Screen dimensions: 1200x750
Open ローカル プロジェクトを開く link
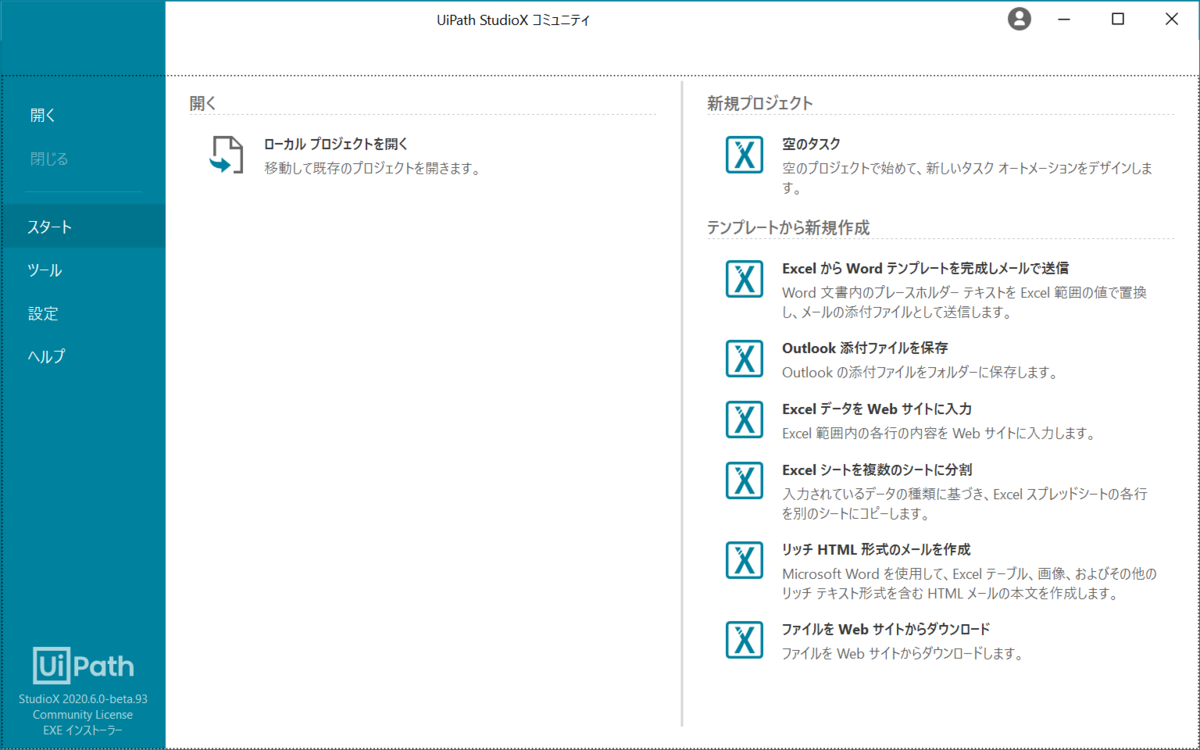336,144
